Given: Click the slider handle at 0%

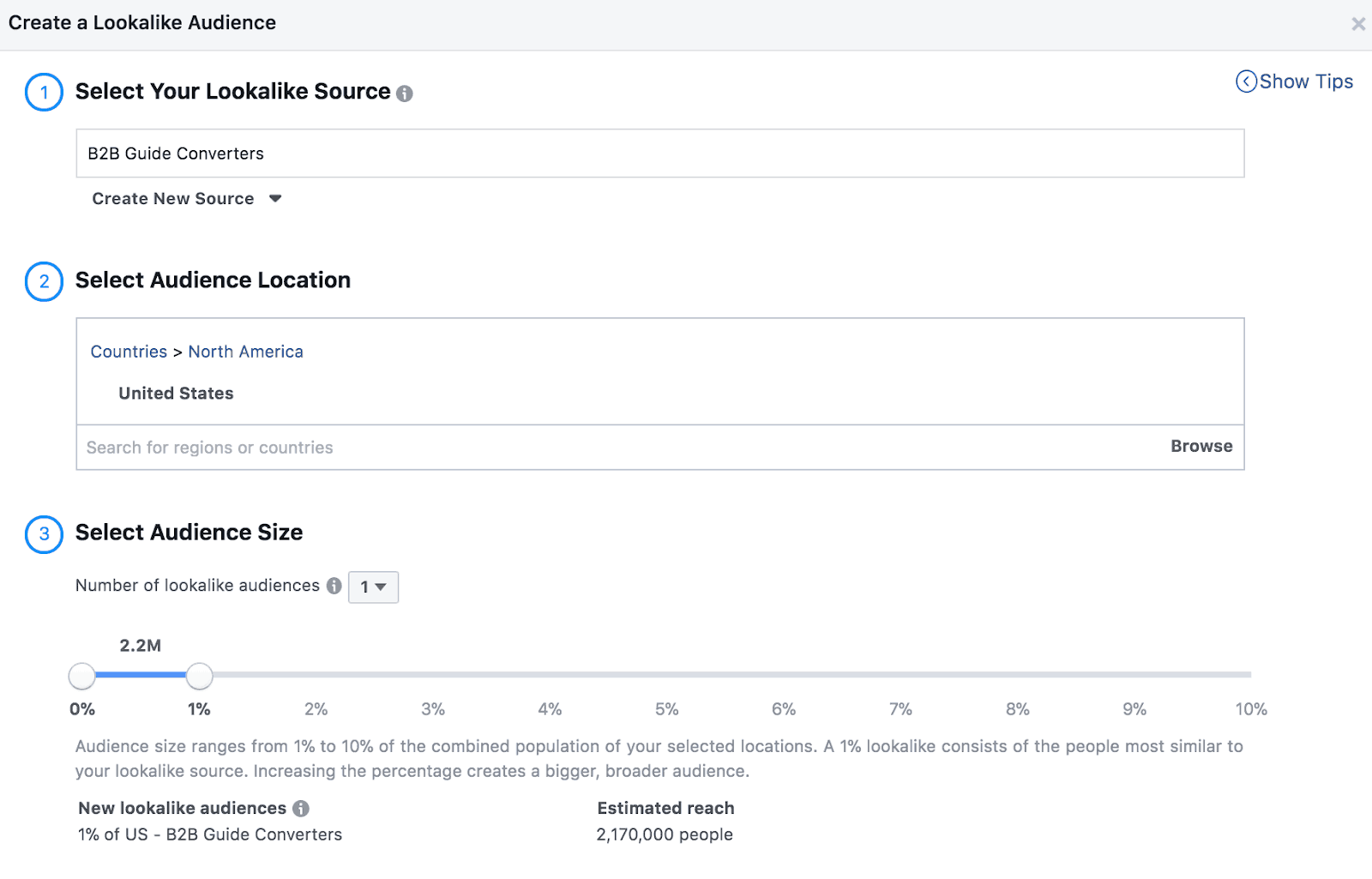Looking at the screenshot, I should [82, 676].
